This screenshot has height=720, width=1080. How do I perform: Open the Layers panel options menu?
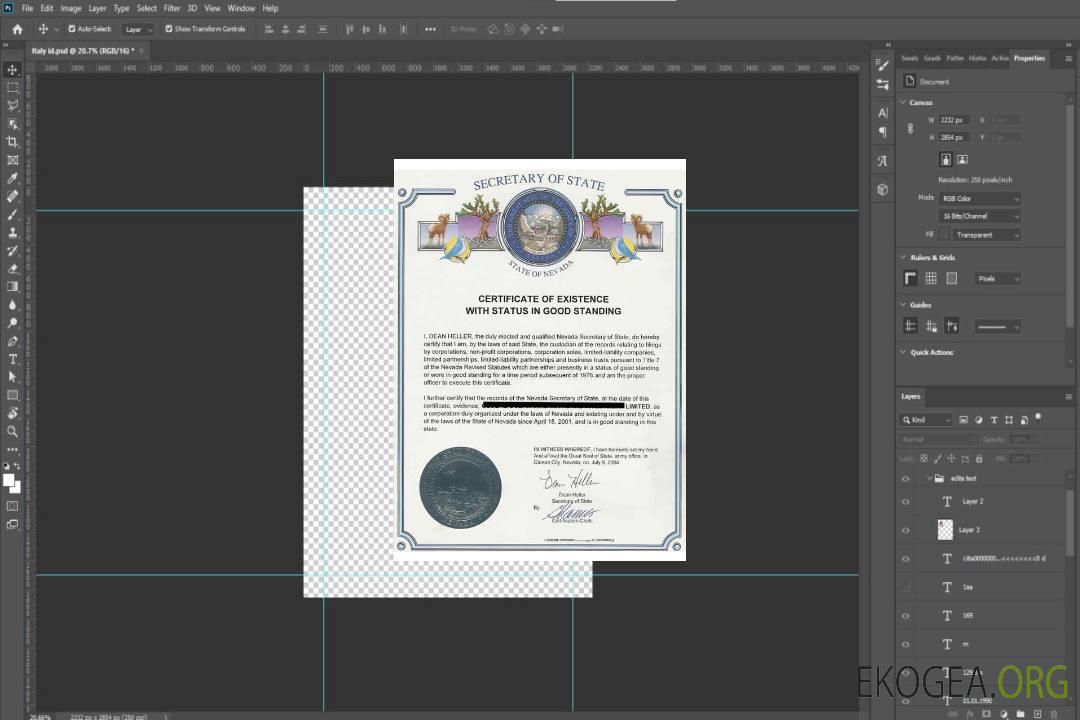[1068, 396]
